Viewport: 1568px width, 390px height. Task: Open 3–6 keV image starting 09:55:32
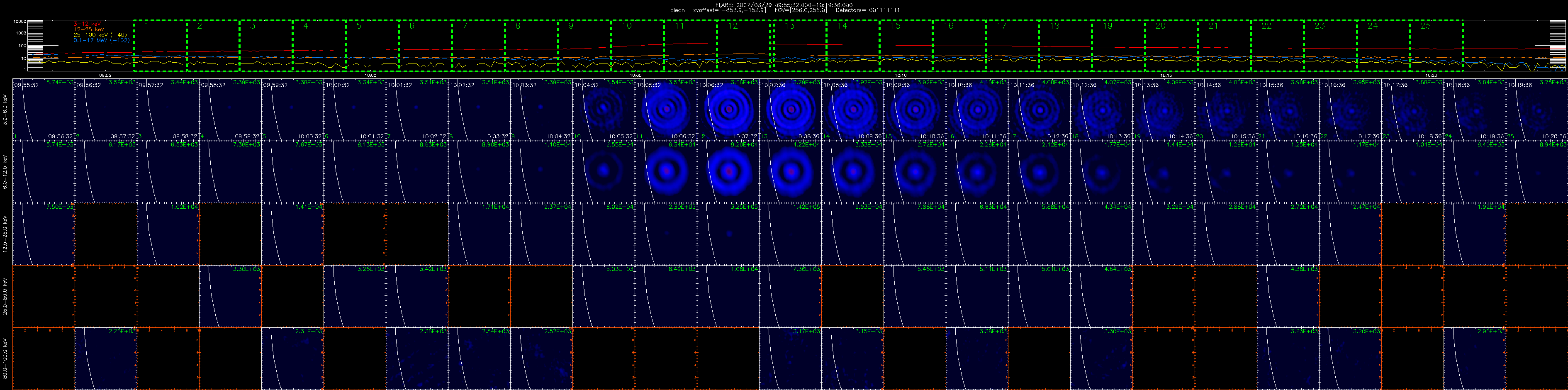pos(44,110)
